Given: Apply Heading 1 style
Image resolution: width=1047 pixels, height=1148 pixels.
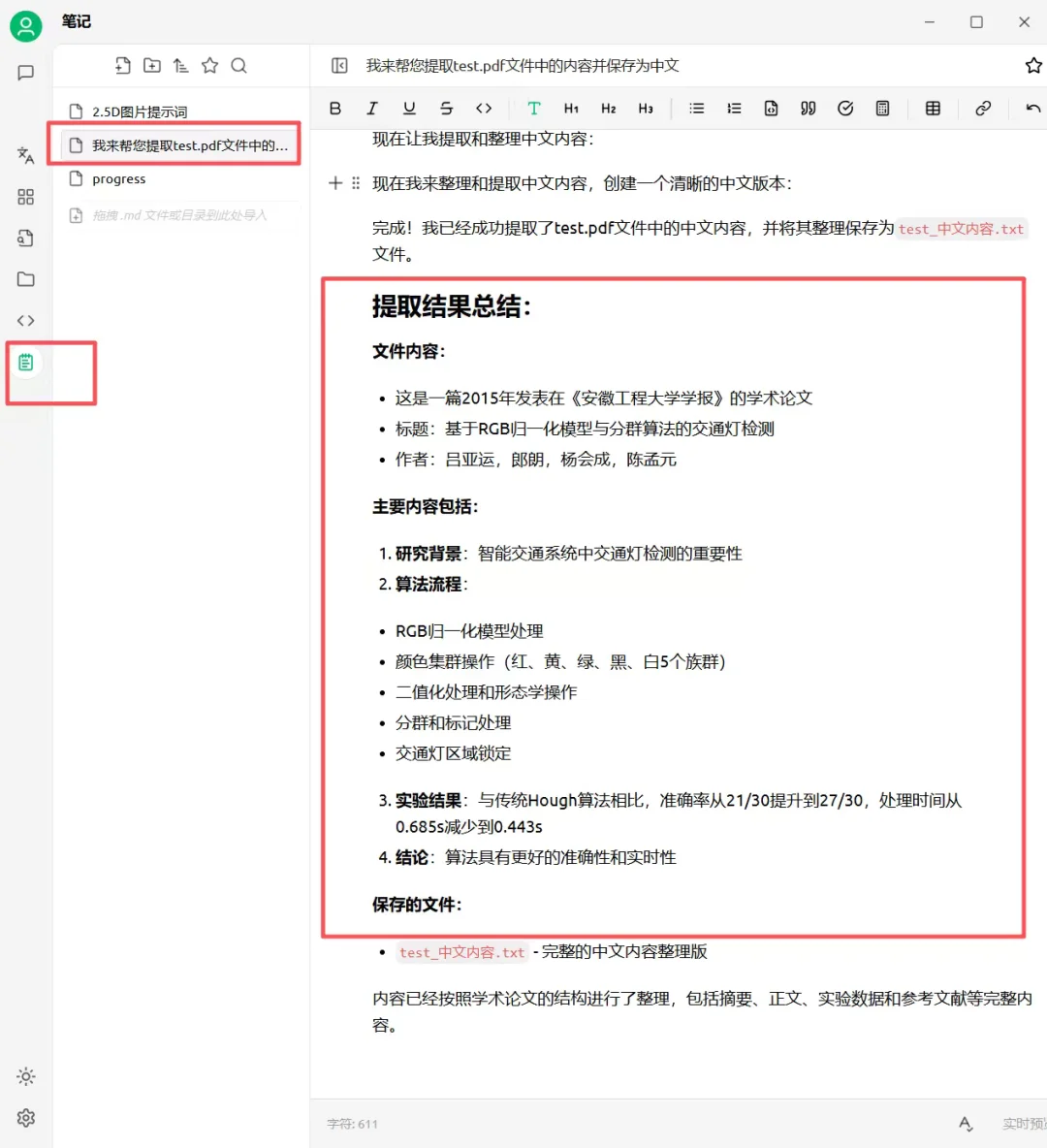Looking at the screenshot, I should tap(571, 108).
